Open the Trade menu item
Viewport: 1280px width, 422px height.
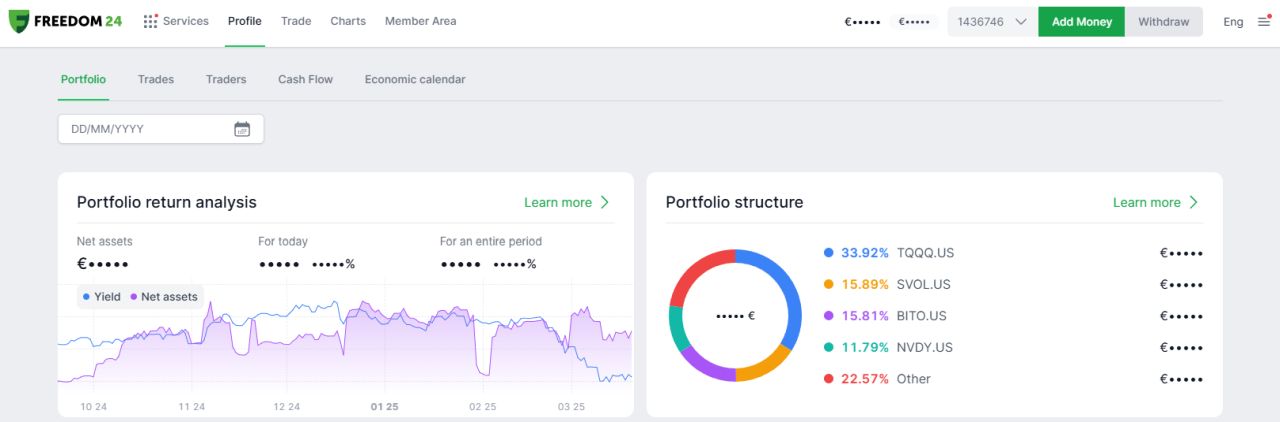(x=296, y=21)
